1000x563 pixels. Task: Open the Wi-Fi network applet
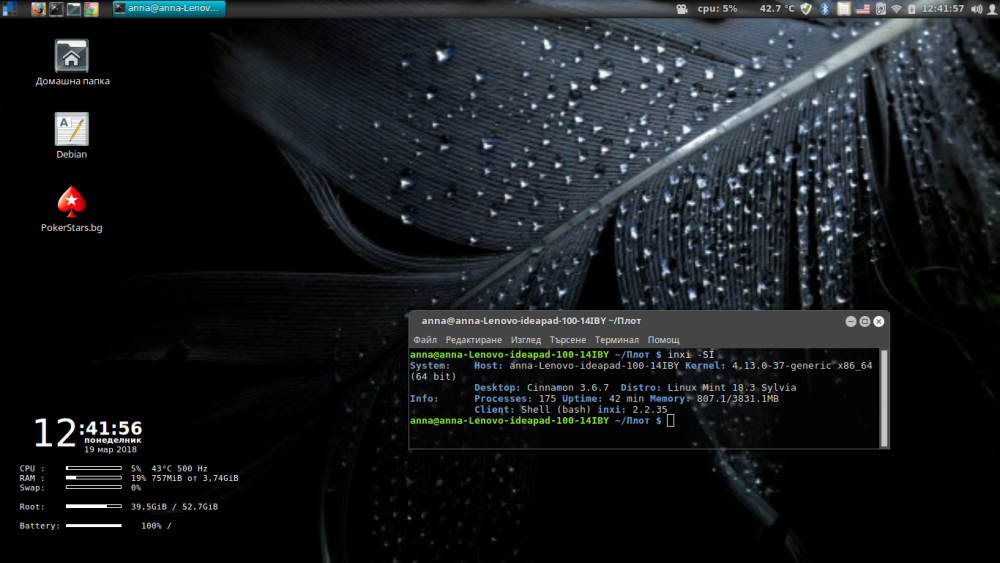[x=896, y=9]
